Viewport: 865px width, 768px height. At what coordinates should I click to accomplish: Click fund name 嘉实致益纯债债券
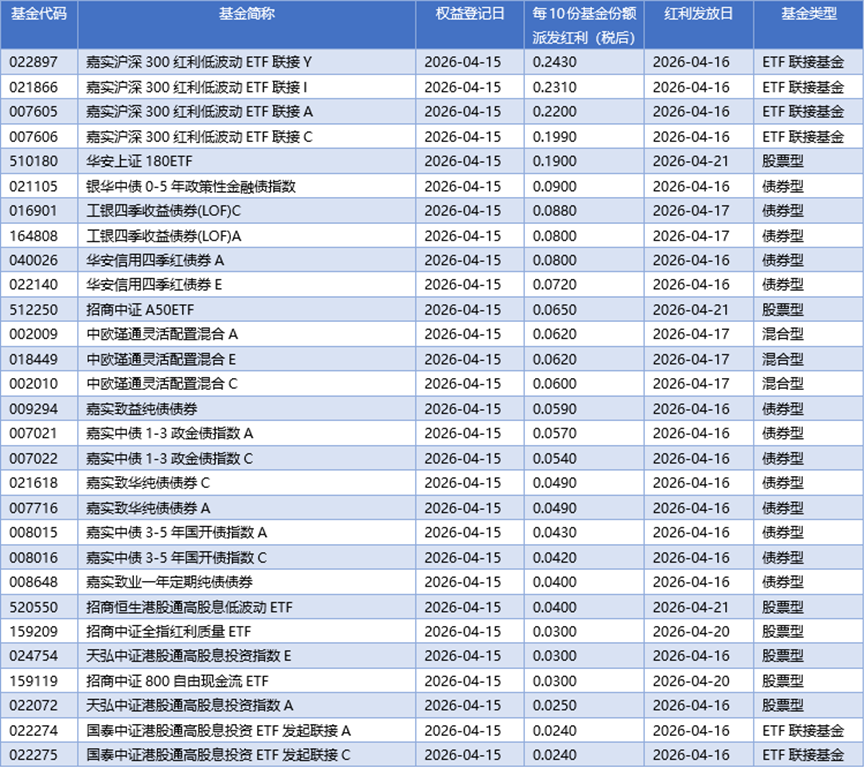[x=142, y=409]
